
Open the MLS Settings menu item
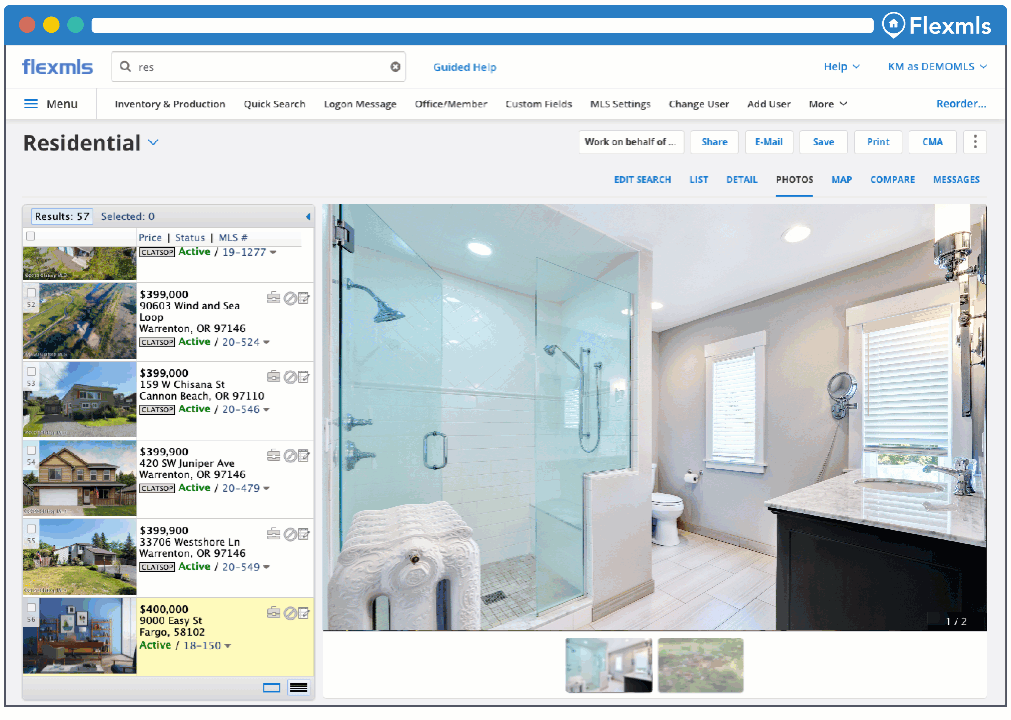(x=620, y=104)
